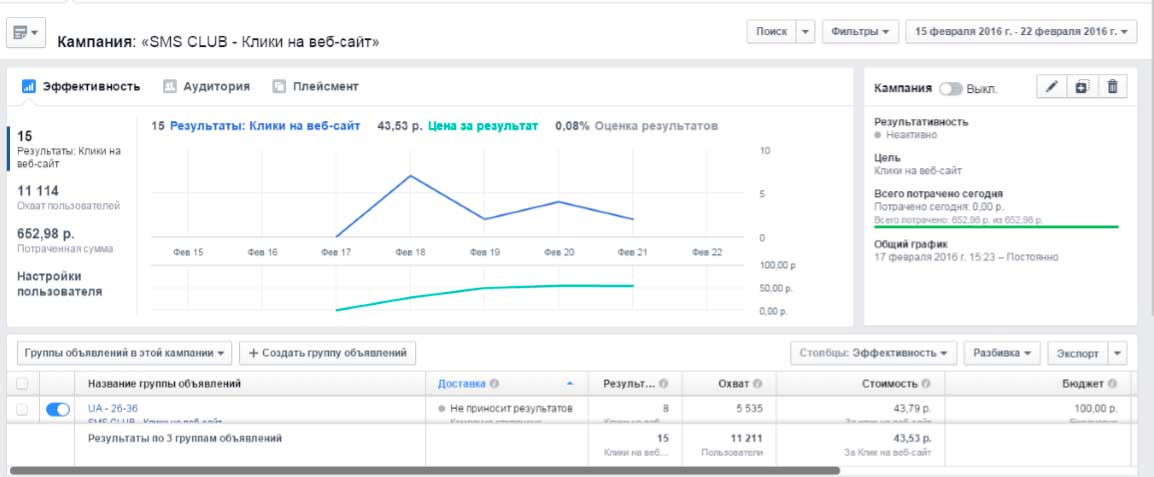Click info icon next to Охват
This screenshot has width=1154, height=477.
coord(758,384)
